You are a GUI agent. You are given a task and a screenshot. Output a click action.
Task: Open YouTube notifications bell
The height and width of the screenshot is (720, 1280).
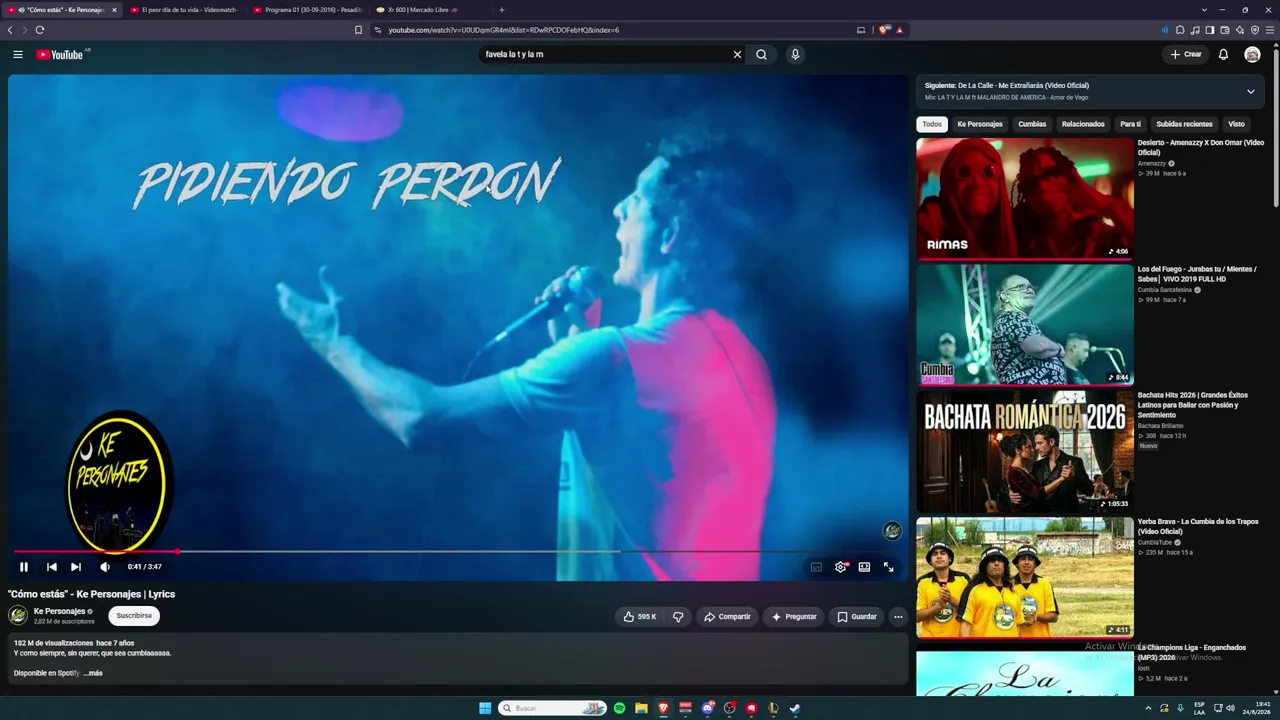pos(1223,54)
